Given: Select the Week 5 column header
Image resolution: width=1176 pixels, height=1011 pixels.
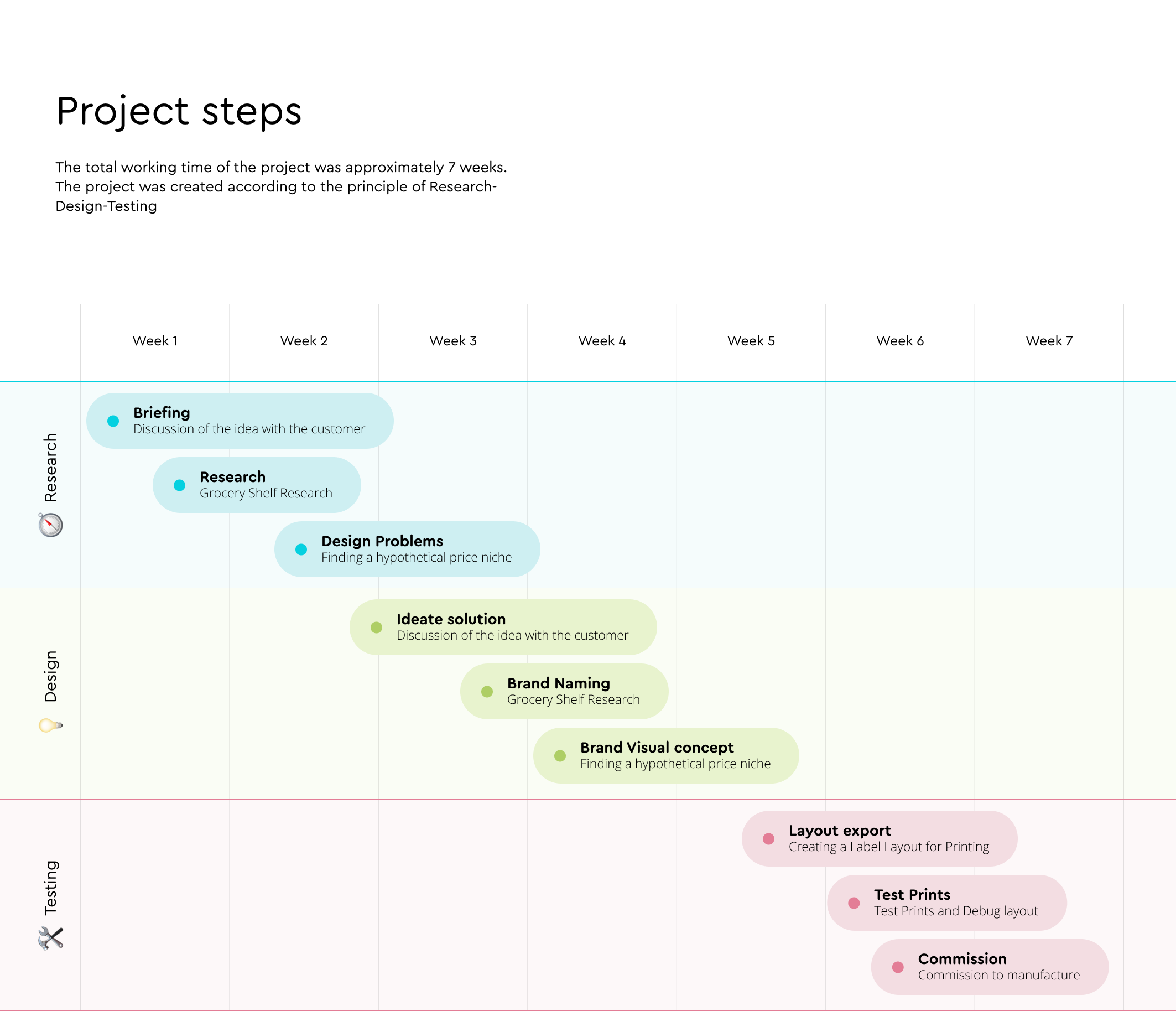Looking at the screenshot, I should (x=751, y=340).
